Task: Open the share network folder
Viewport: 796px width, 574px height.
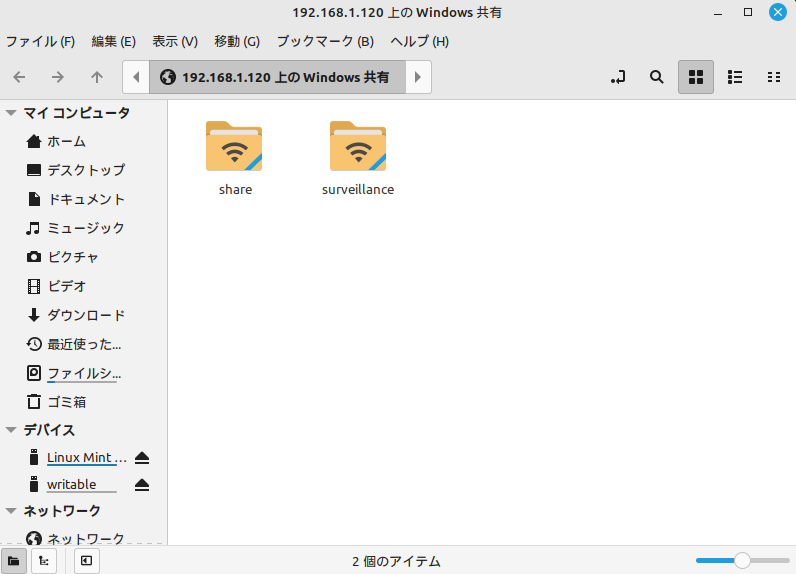Action: (x=235, y=158)
